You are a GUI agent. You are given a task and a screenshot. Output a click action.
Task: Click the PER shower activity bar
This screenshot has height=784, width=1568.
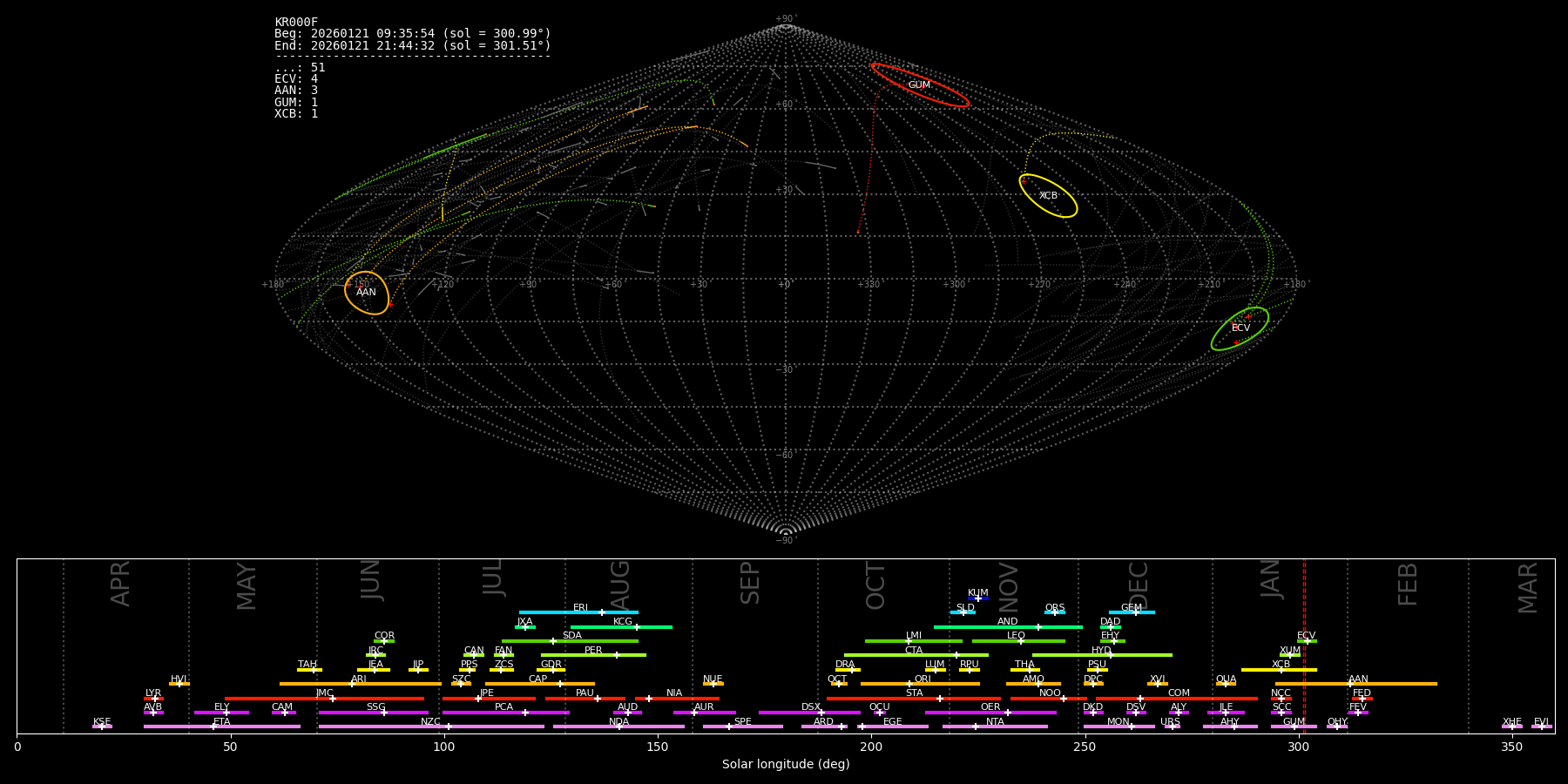point(593,655)
